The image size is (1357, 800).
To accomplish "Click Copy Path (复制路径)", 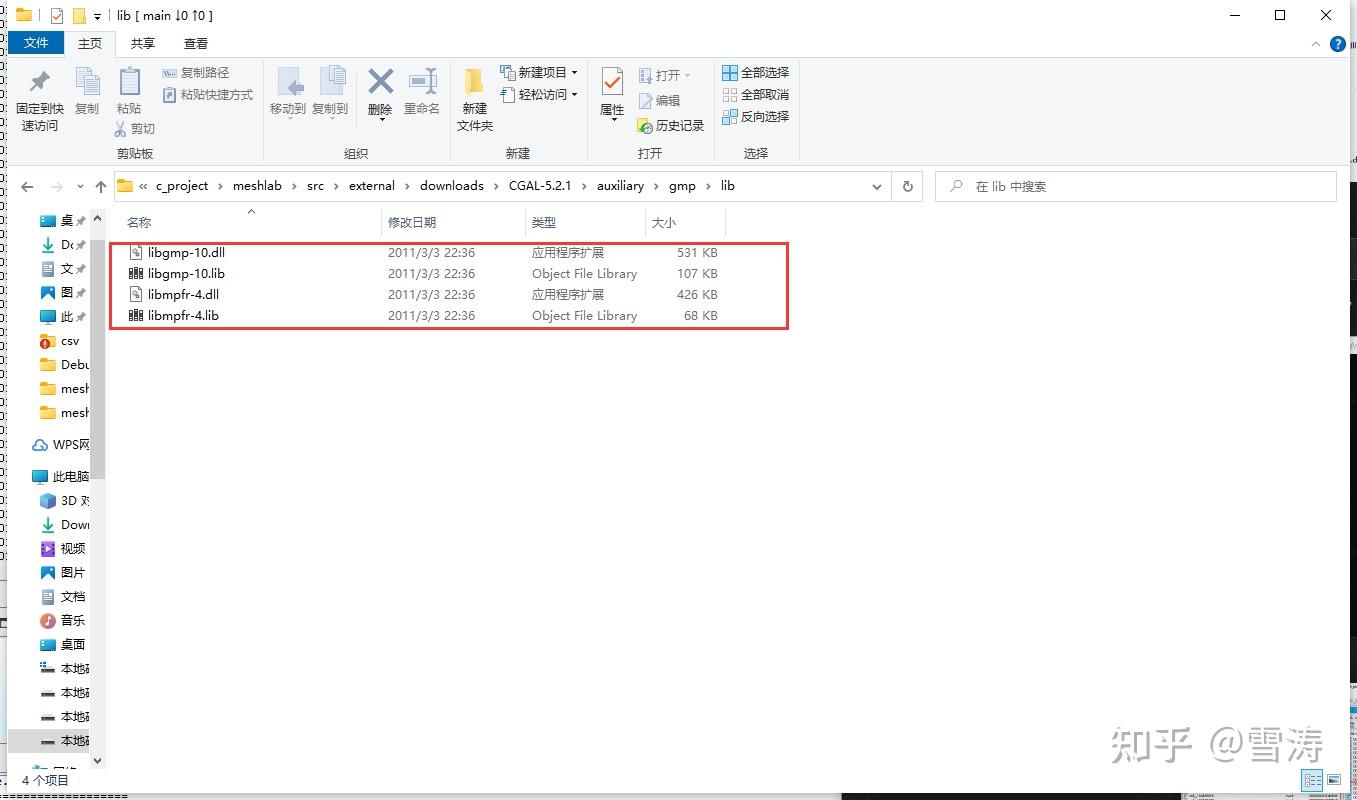I will 196,73.
